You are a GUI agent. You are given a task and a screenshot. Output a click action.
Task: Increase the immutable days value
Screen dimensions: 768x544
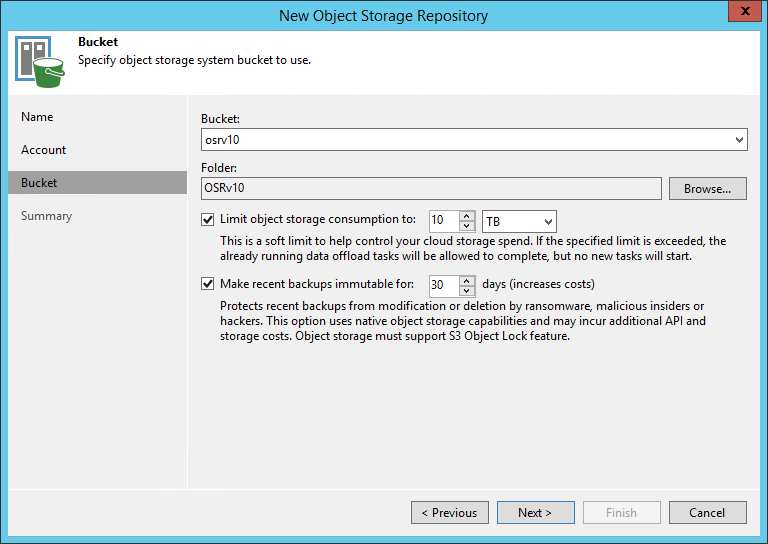[467, 280]
